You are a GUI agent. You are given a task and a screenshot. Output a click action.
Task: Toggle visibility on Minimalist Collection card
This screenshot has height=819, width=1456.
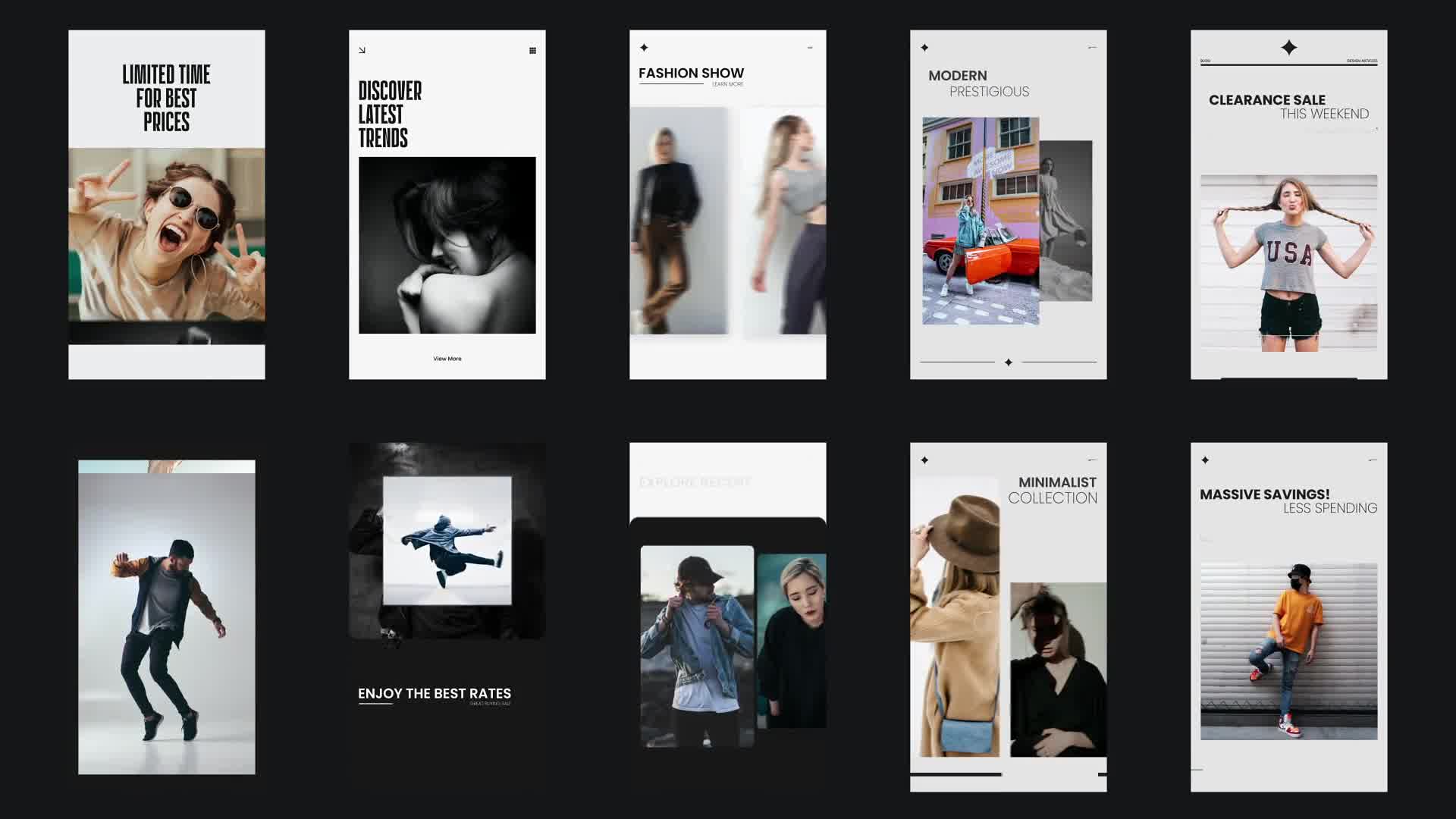click(1091, 459)
